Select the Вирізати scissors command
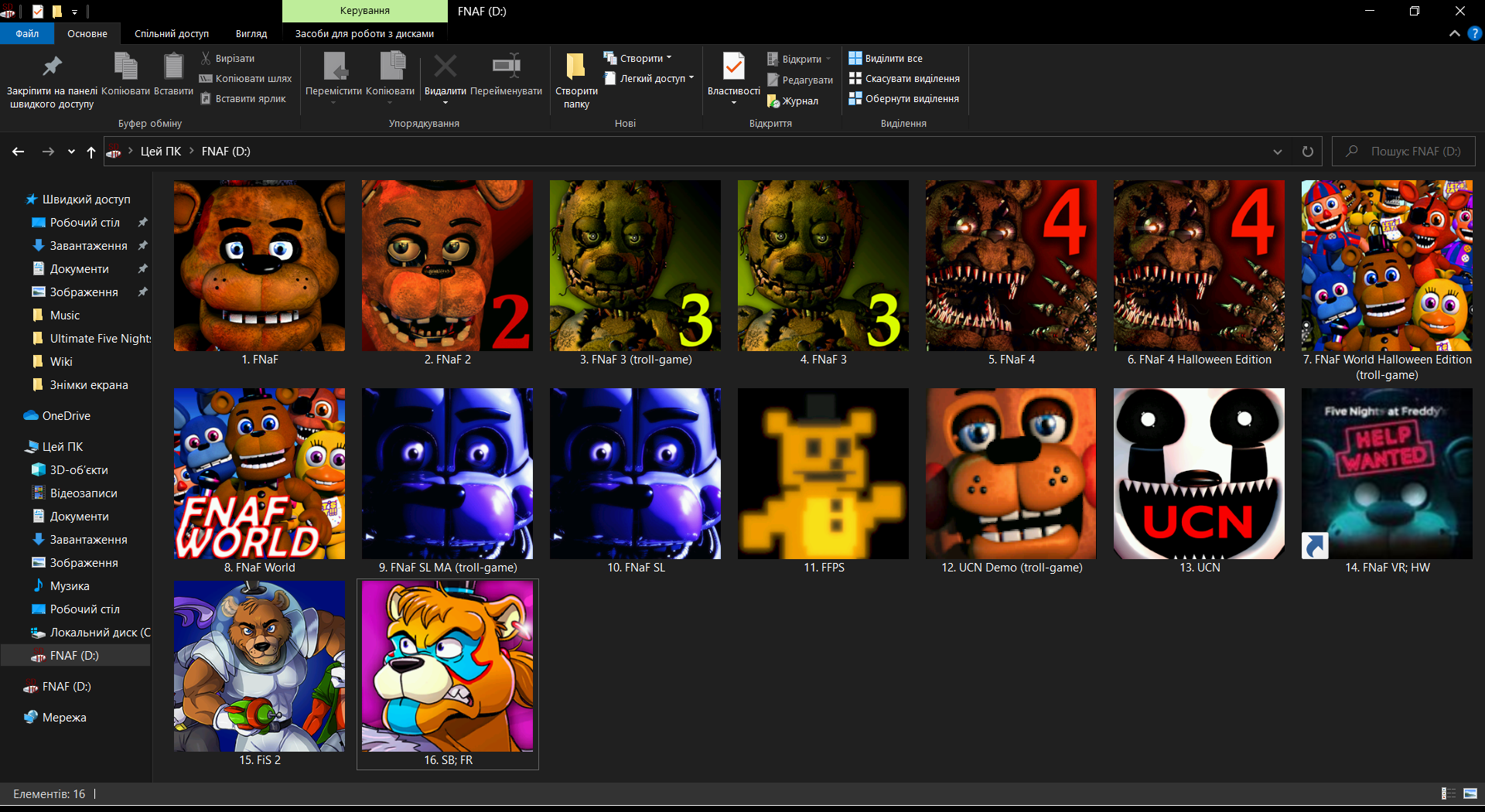The width and height of the screenshot is (1485, 812). coord(227,58)
